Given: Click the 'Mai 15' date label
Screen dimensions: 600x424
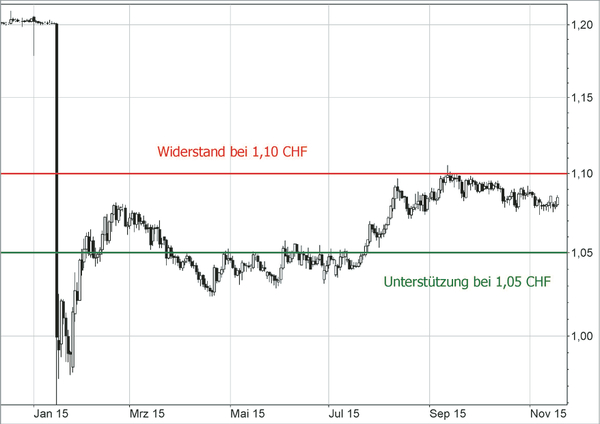Looking at the screenshot, I should pyautogui.click(x=248, y=414).
